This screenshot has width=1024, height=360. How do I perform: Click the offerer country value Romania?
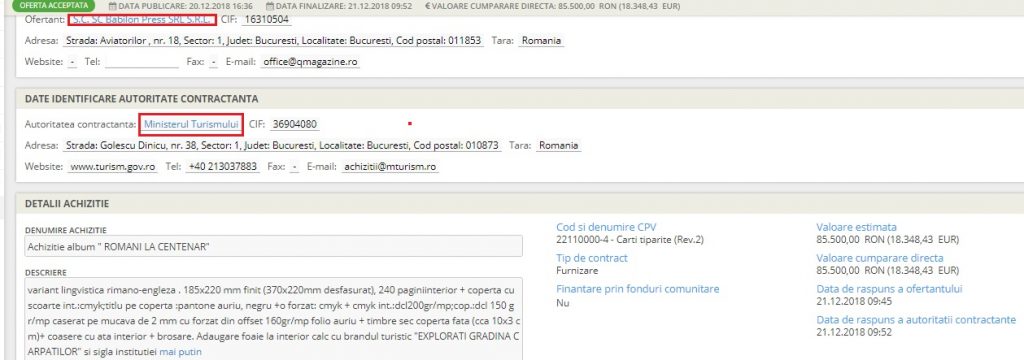[541, 41]
